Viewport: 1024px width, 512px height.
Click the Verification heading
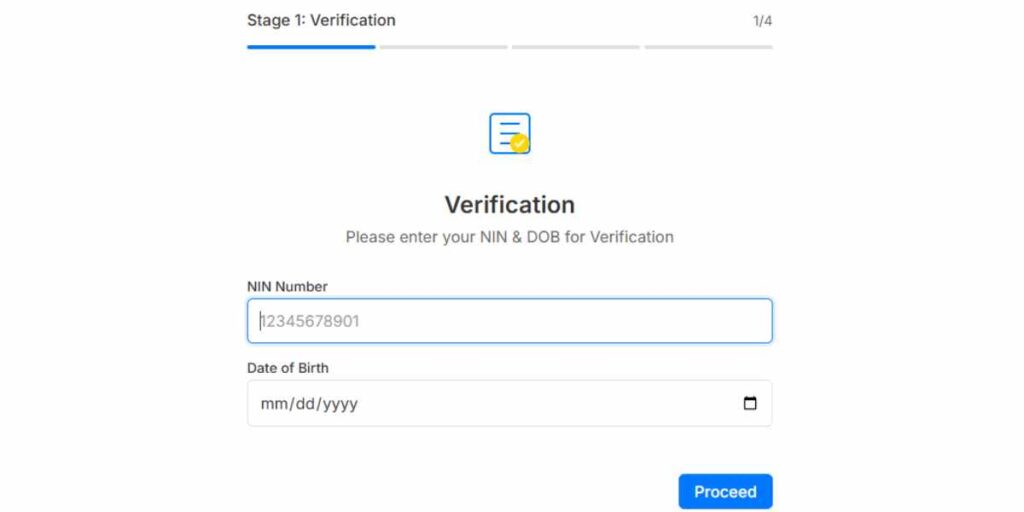509,205
